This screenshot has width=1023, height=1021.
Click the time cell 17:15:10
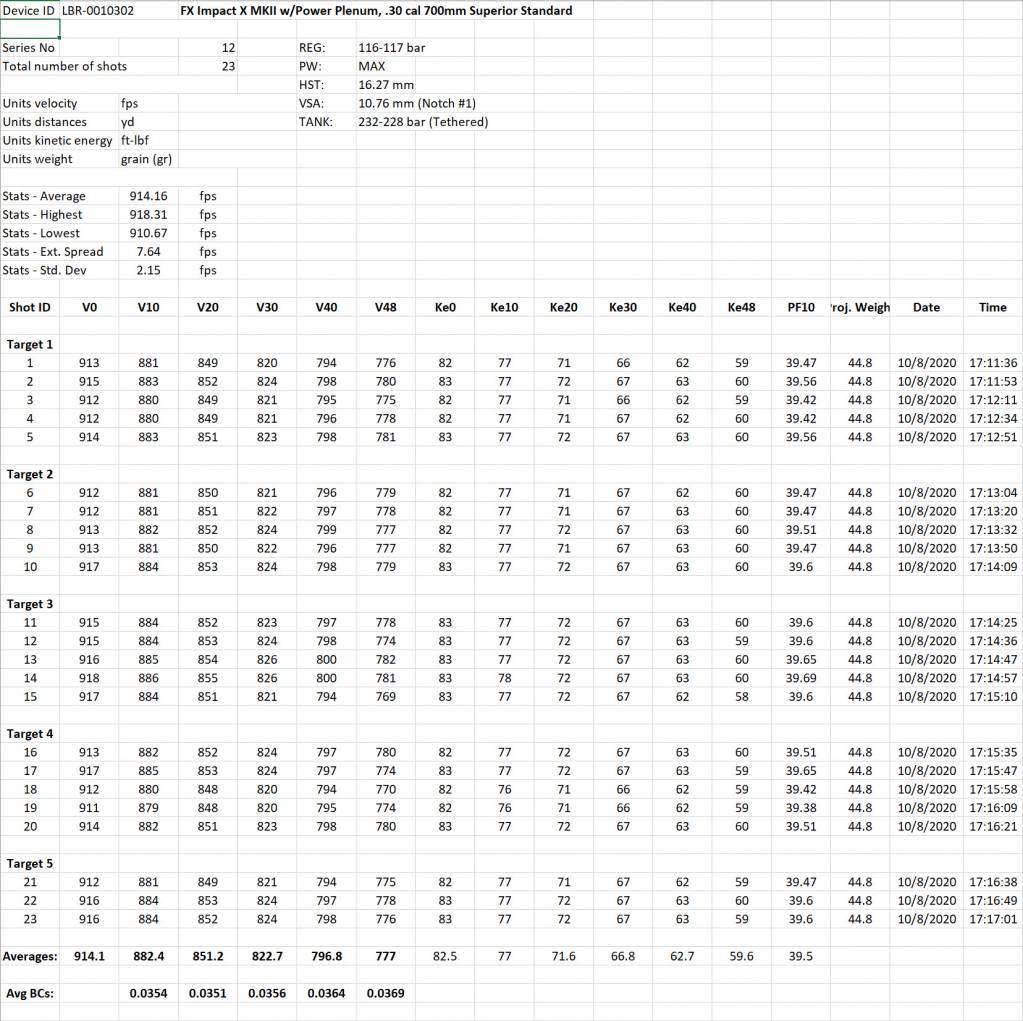993,696
